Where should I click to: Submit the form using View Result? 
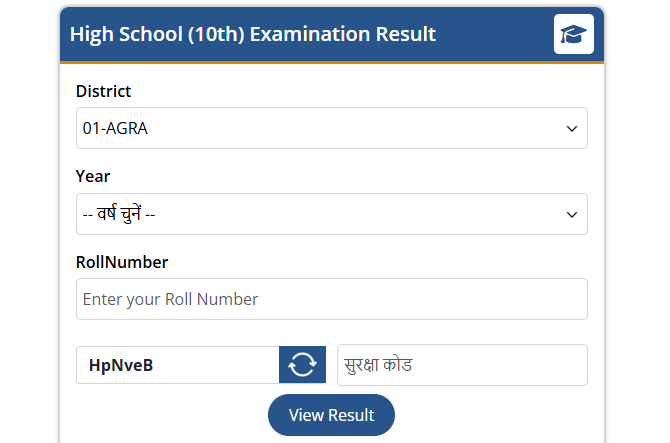[x=331, y=415]
